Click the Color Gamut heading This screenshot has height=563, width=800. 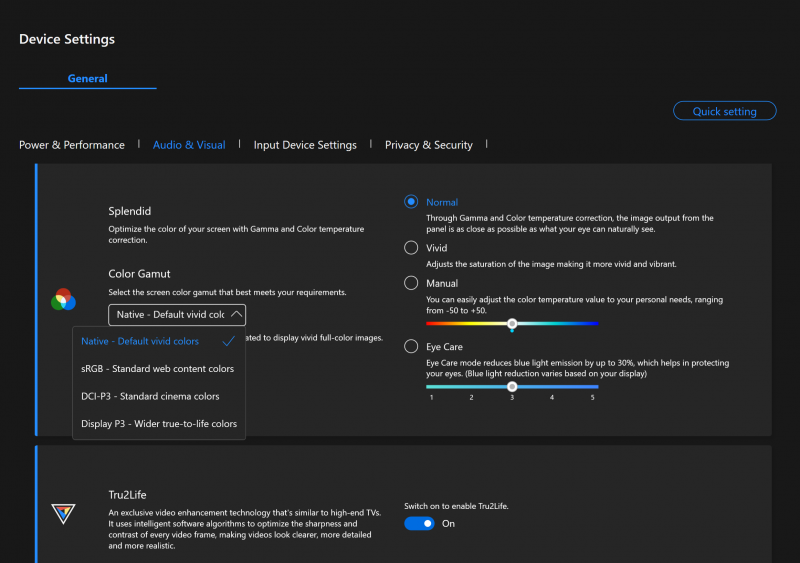pyautogui.click(x=139, y=274)
